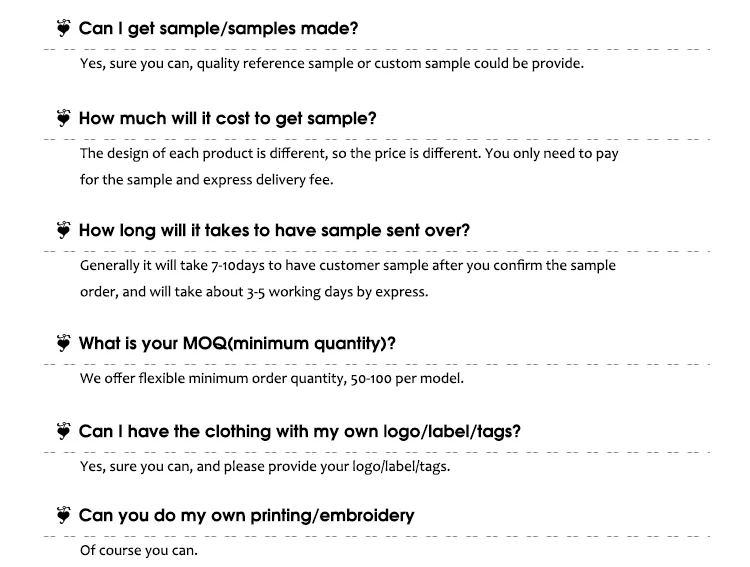
Task: Click the line mentioning "3-5 working days by express"
Action: coord(253,292)
